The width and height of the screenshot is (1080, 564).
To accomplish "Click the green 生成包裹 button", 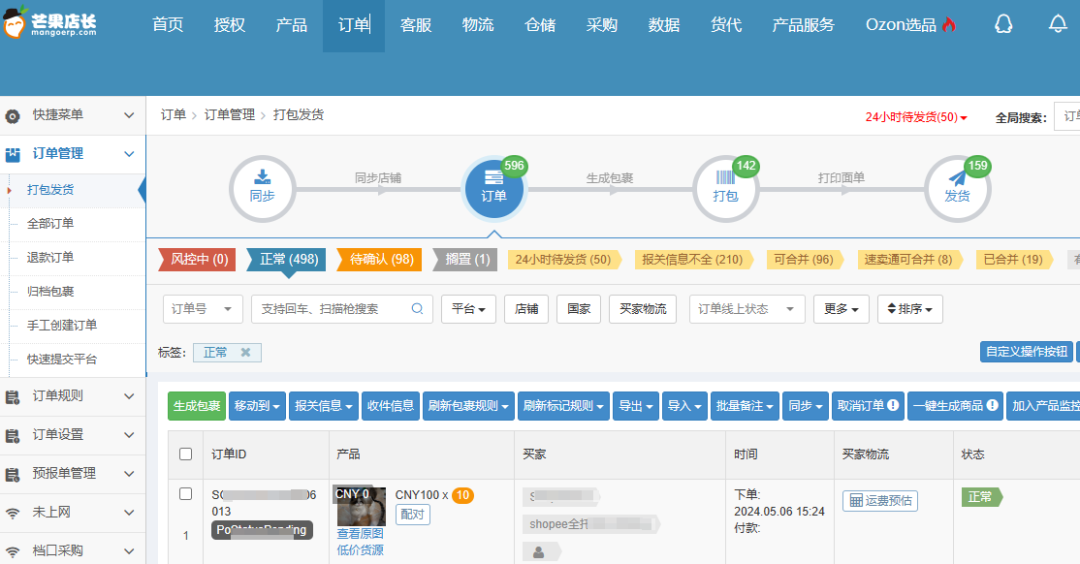I will point(197,406).
